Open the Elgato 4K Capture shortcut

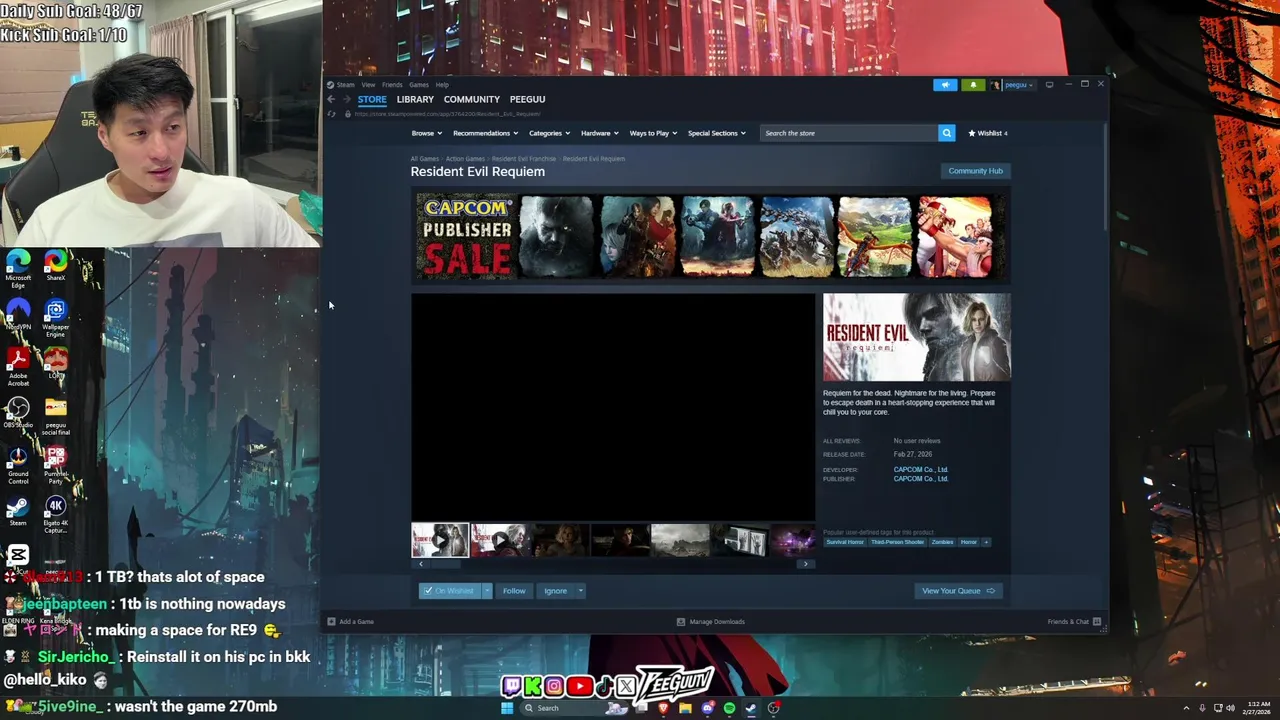pos(55,513)
